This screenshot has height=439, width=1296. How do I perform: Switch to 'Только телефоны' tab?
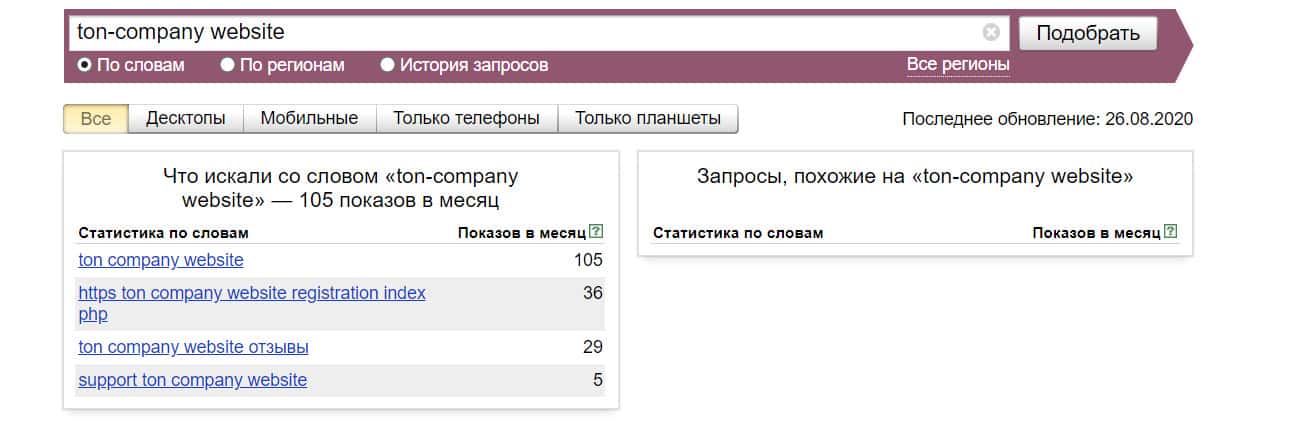tap(466, 118)
